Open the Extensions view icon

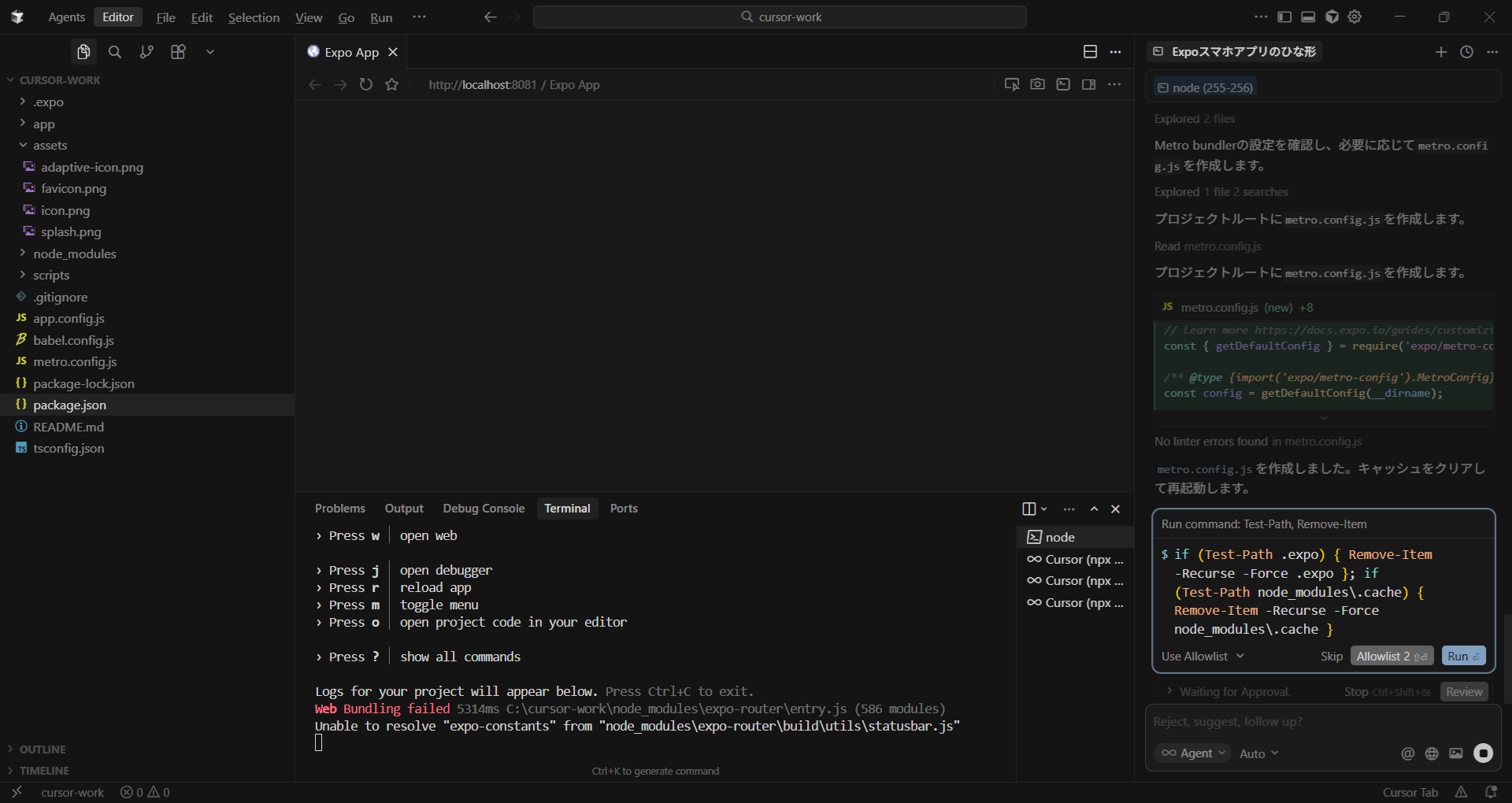click(x=178, y=52)
